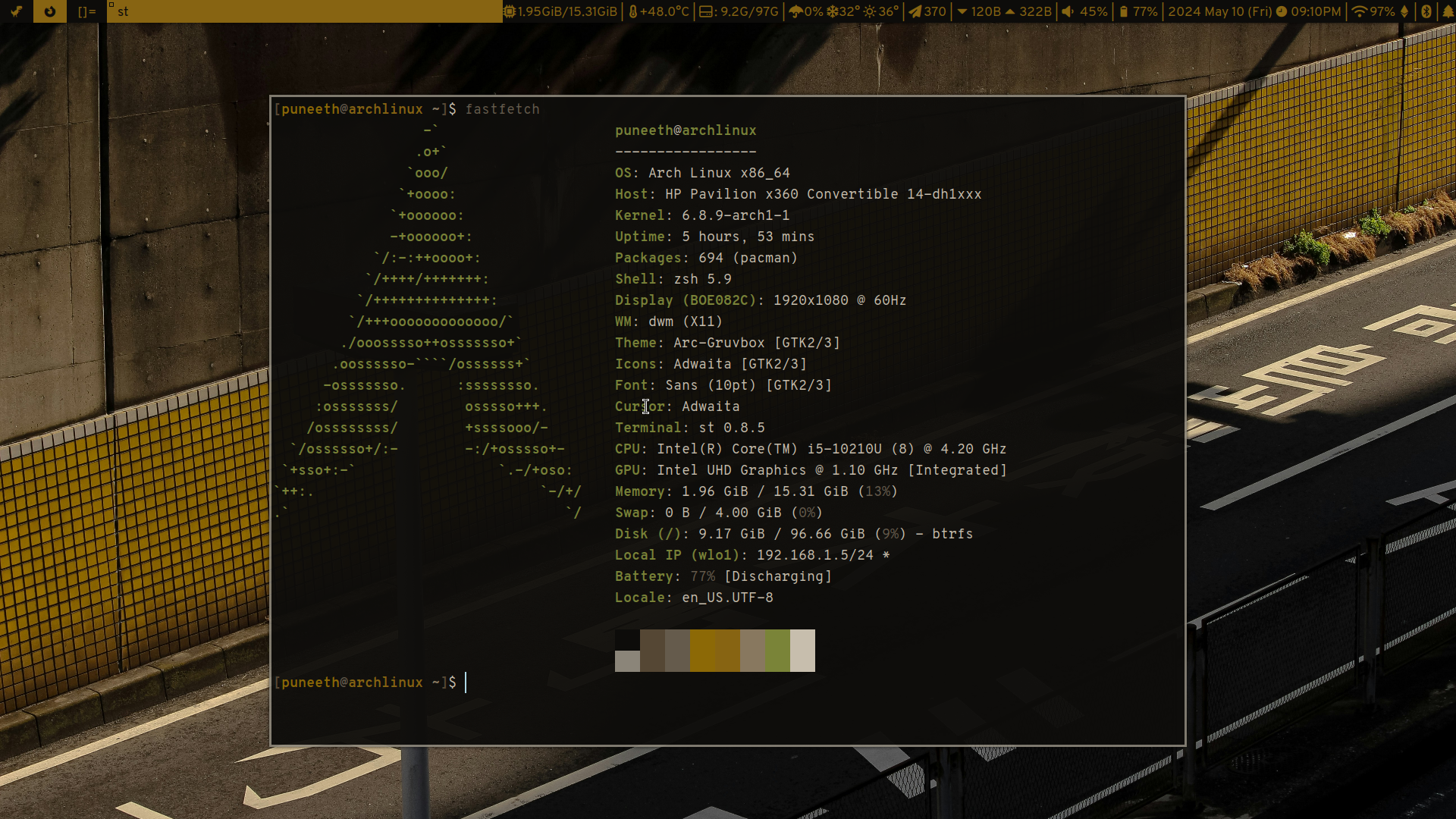Viewport: 1456px width, 819px height.
Task: Click the paper plane 370 icon
Action: coord(915,11)
